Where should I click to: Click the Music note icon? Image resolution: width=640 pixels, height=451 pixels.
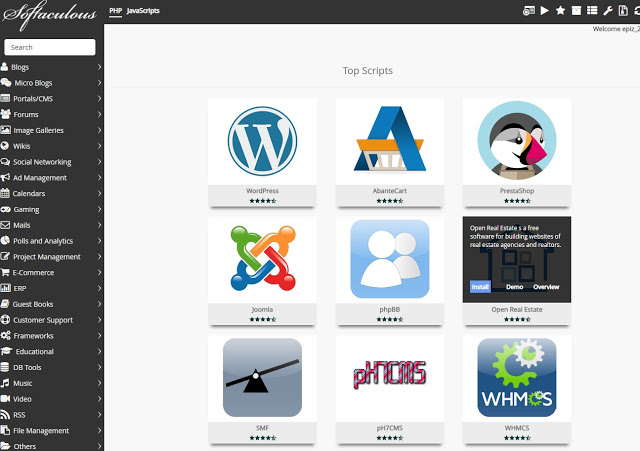click(5, 383)
